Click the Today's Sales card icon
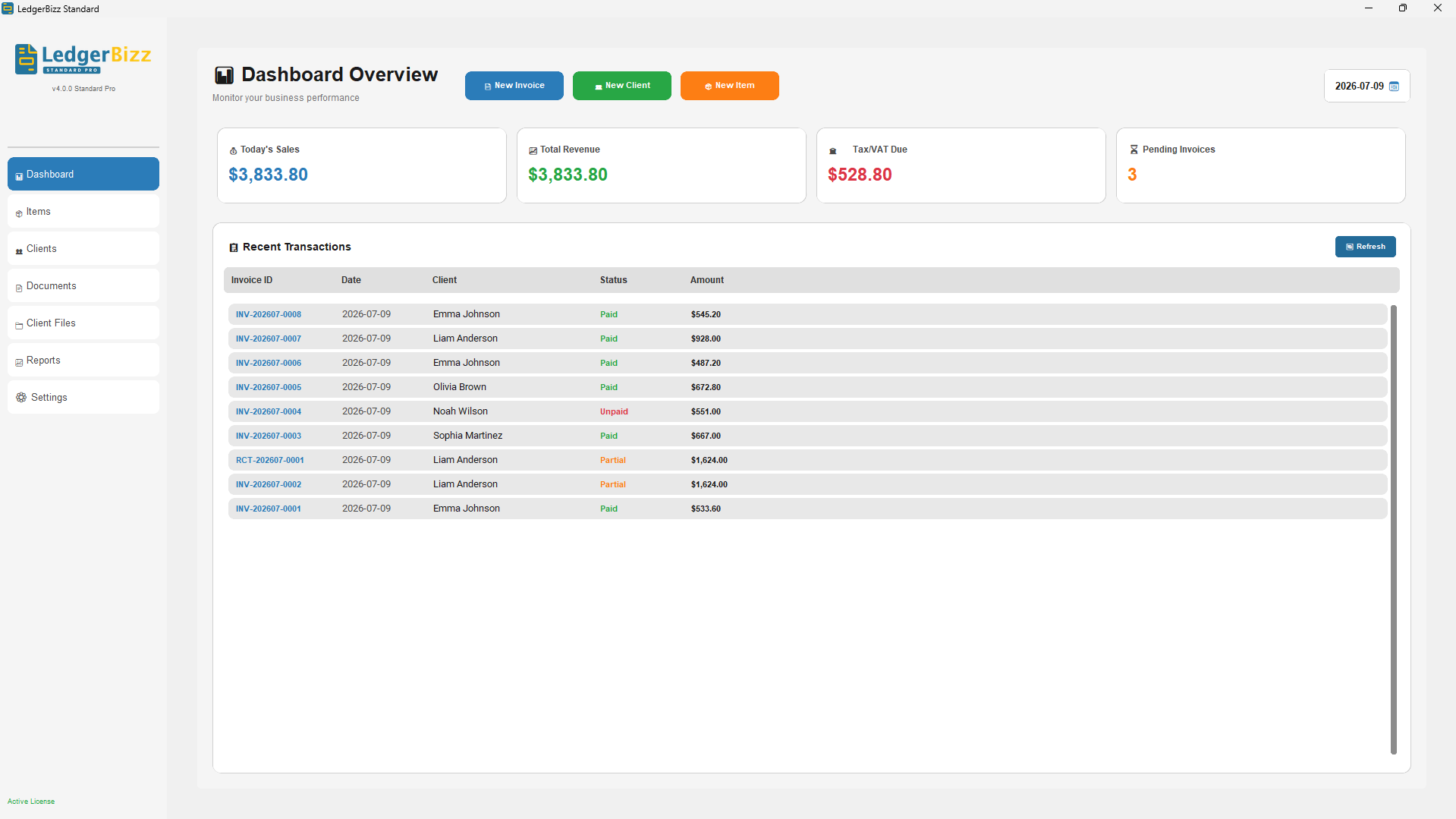Image resolution: width=1456 pixels, height=819 pixels. tap(233, 150)
